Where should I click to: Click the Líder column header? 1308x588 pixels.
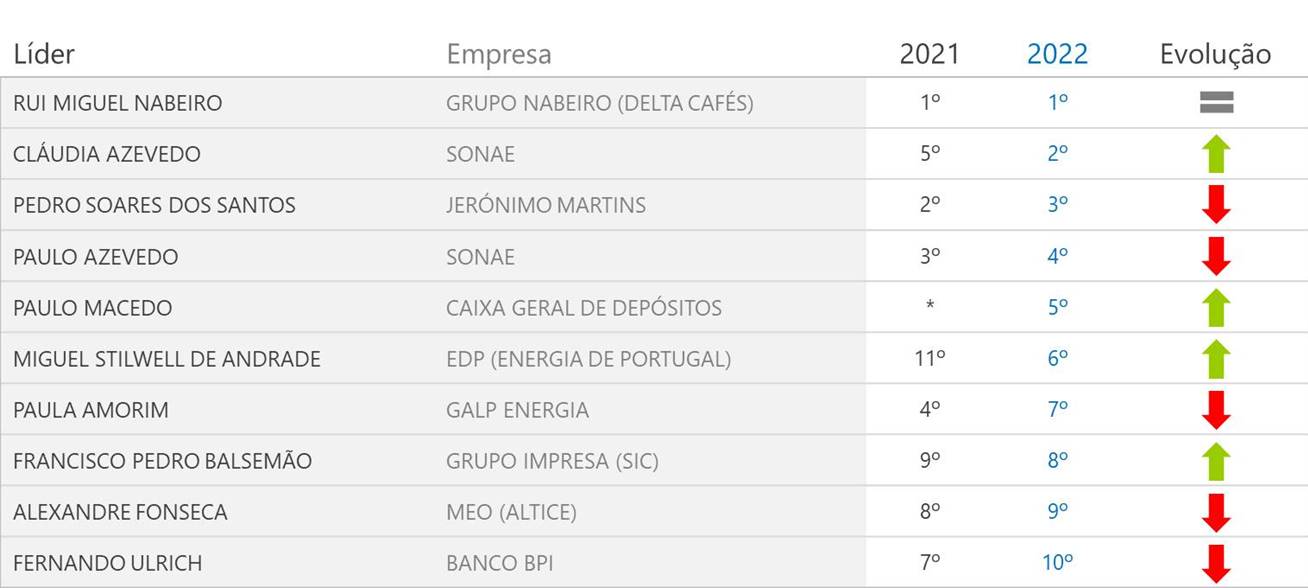point(44,54)
